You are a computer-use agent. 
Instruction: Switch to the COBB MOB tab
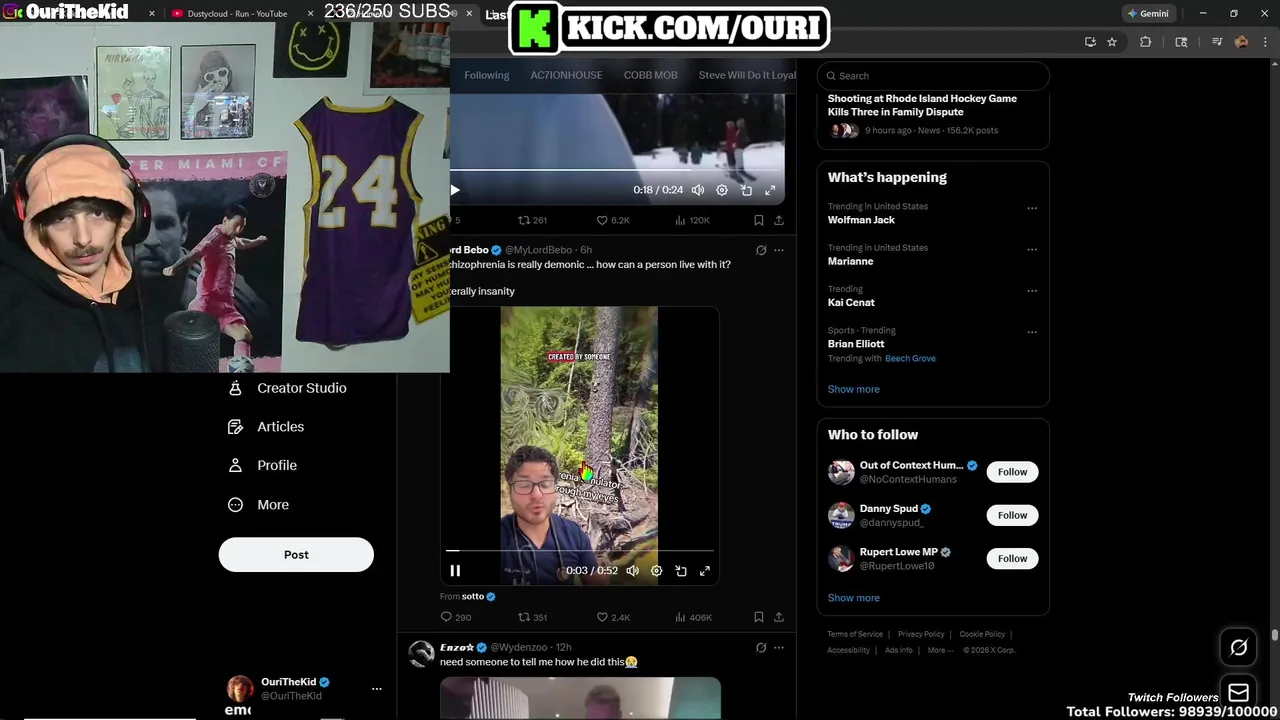(650, 75)
